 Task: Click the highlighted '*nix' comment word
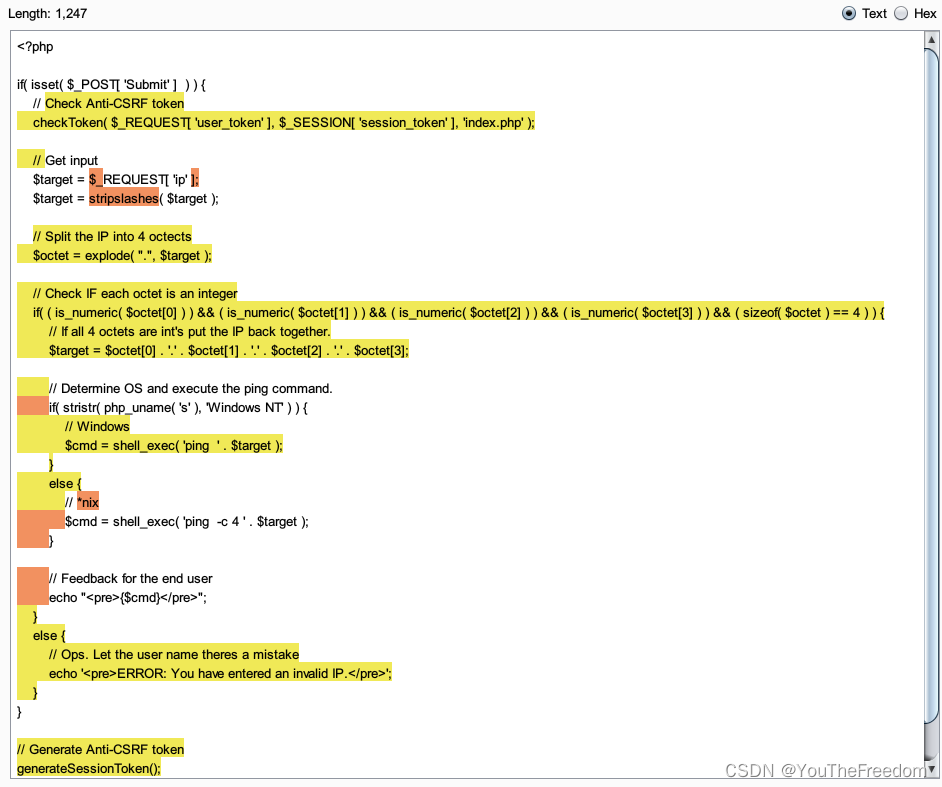pos(88,503)
